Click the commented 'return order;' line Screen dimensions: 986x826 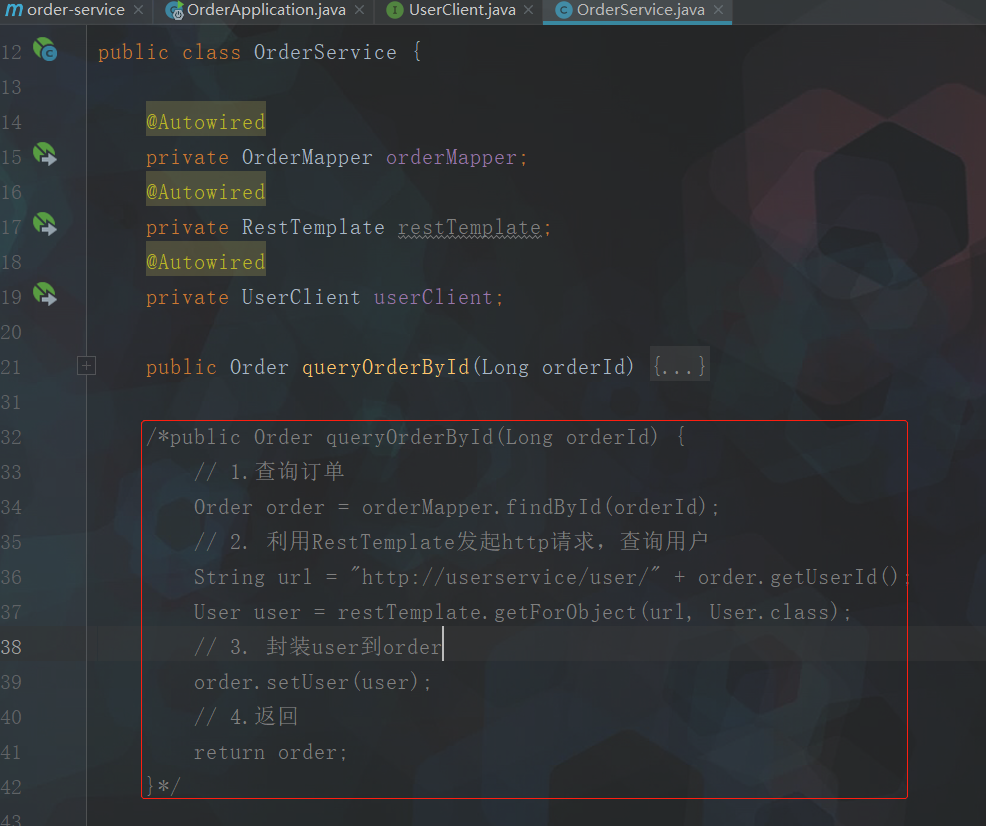[270, 752]
